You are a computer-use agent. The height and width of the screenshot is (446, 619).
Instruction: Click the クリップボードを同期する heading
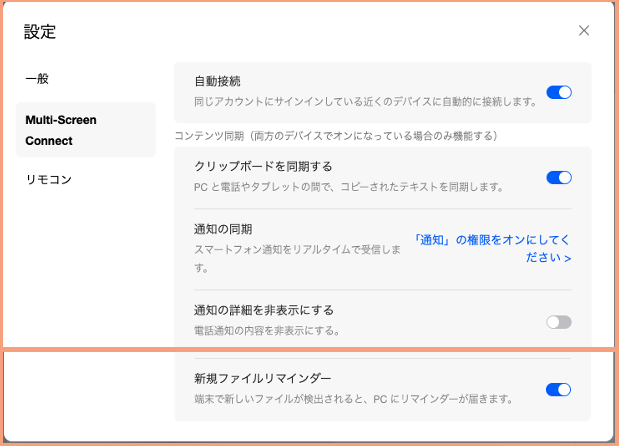[263, 166]
